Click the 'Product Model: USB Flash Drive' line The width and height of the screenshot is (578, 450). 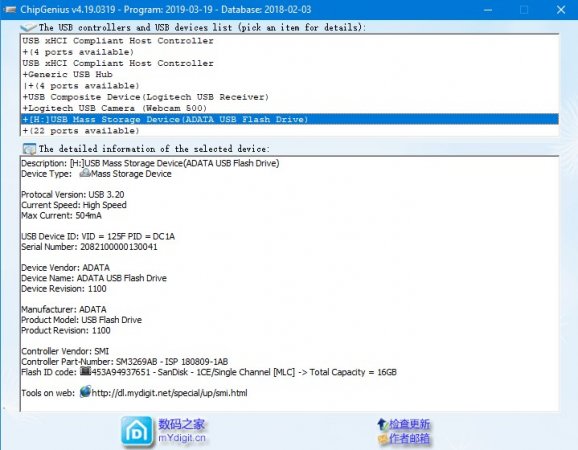click(81, 320)
